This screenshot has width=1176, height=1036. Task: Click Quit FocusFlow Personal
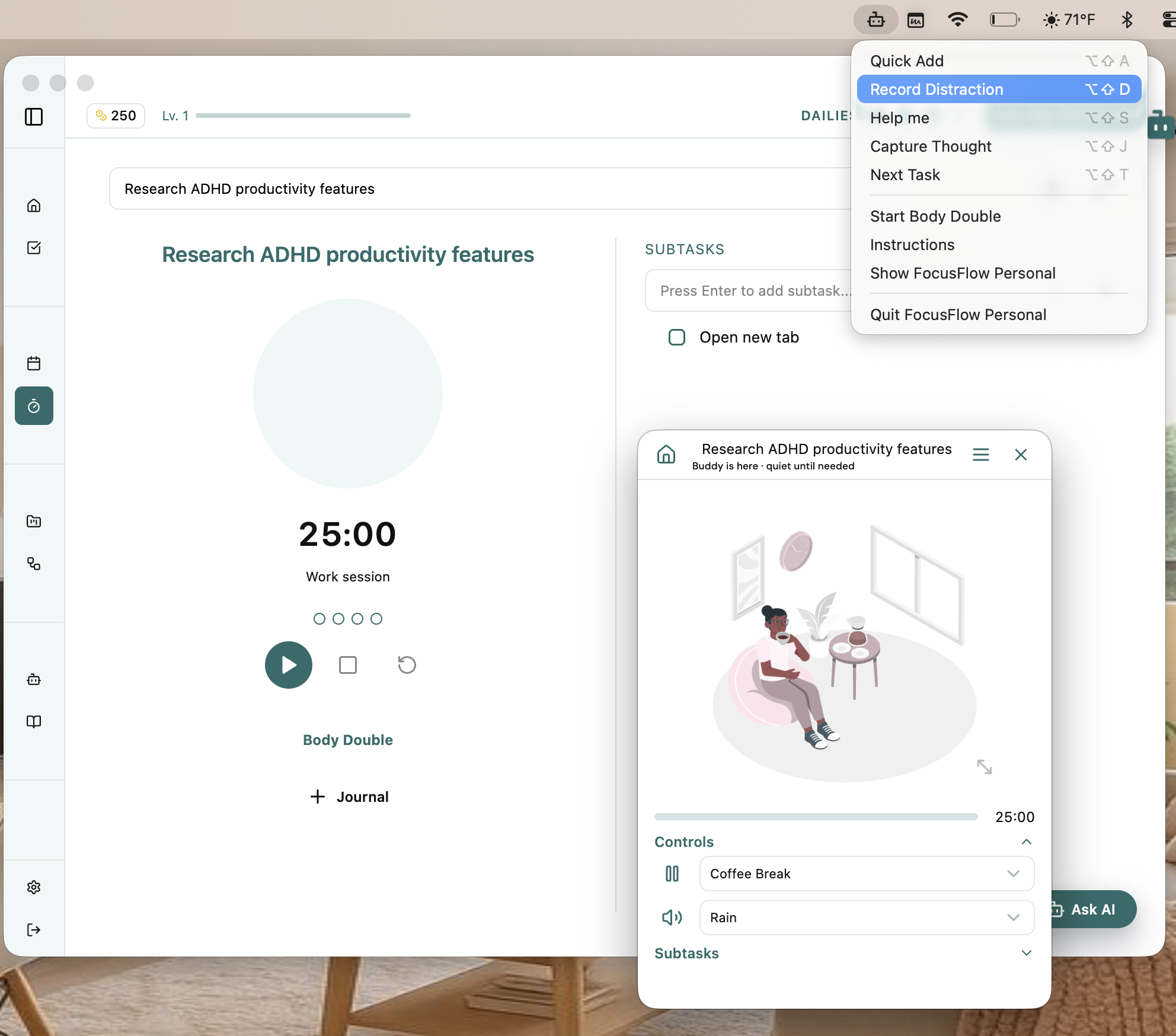point(999,314)
